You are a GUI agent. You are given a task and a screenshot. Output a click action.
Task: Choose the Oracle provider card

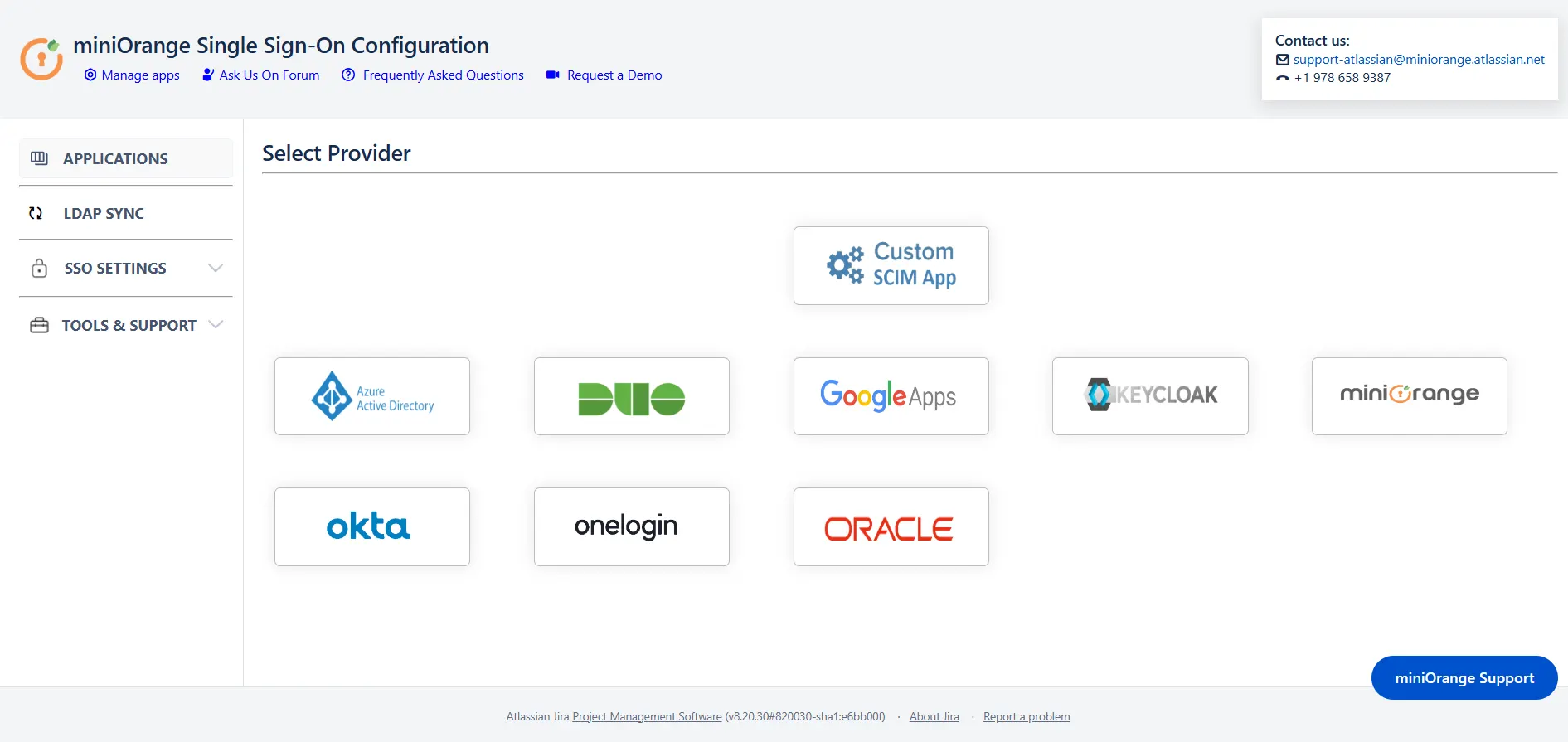[x=891, y=526]
